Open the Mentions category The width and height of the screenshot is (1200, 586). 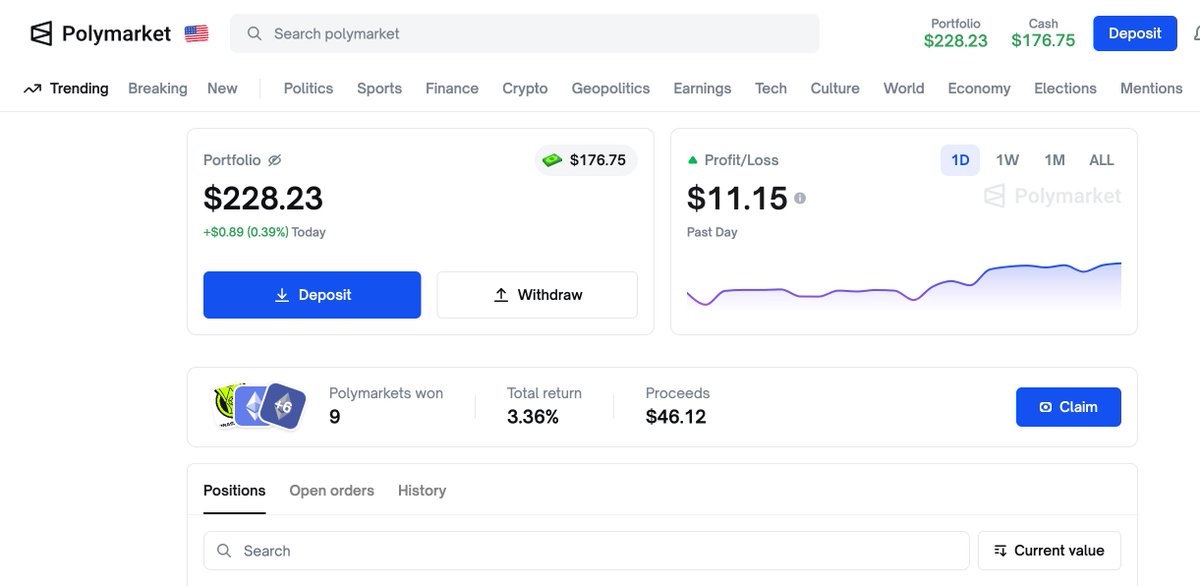tap(1151, 88)
